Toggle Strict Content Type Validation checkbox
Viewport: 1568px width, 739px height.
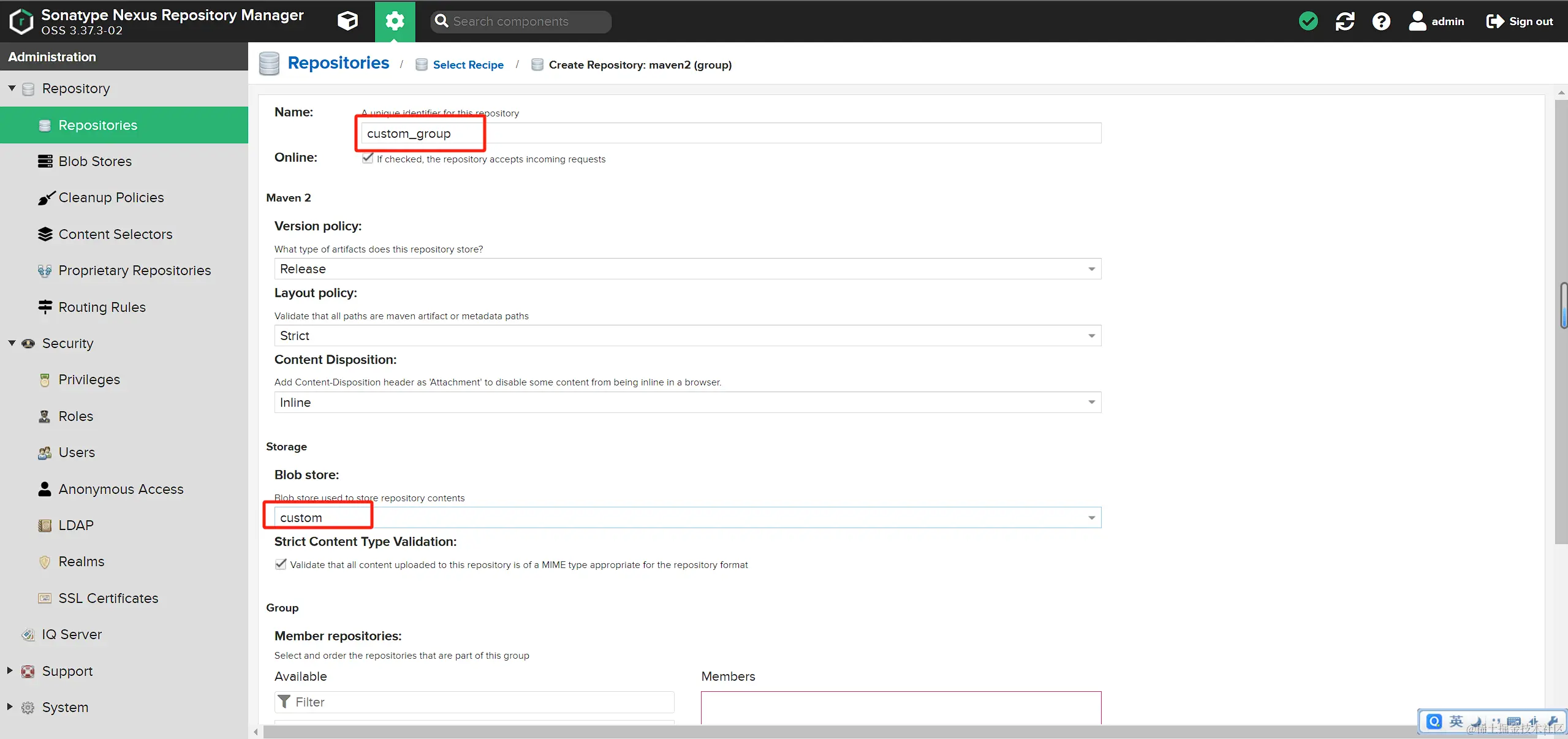[281, 564]
